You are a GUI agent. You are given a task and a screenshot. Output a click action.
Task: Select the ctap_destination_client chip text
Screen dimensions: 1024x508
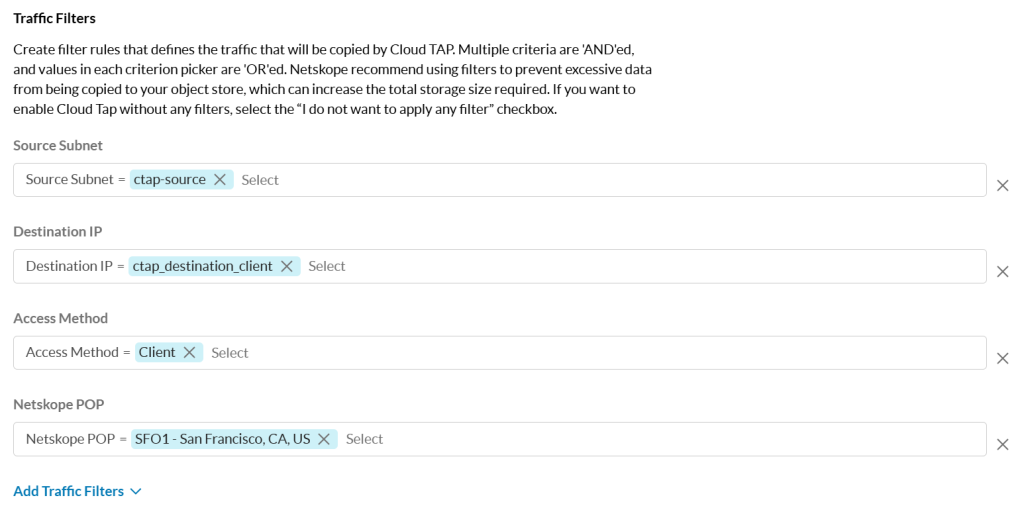[x=202, y=266]
